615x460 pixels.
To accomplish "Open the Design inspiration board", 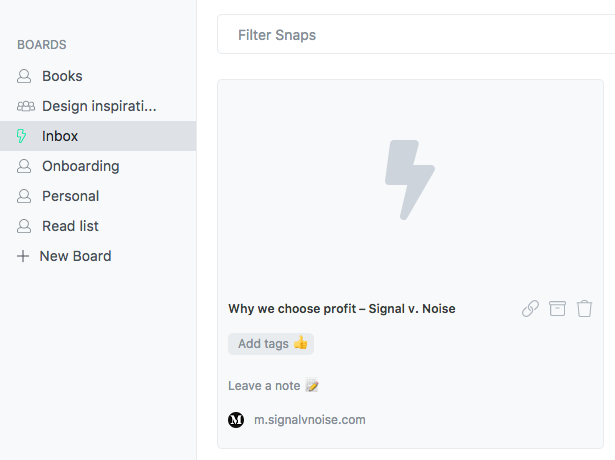I will (x=98, y=106).
